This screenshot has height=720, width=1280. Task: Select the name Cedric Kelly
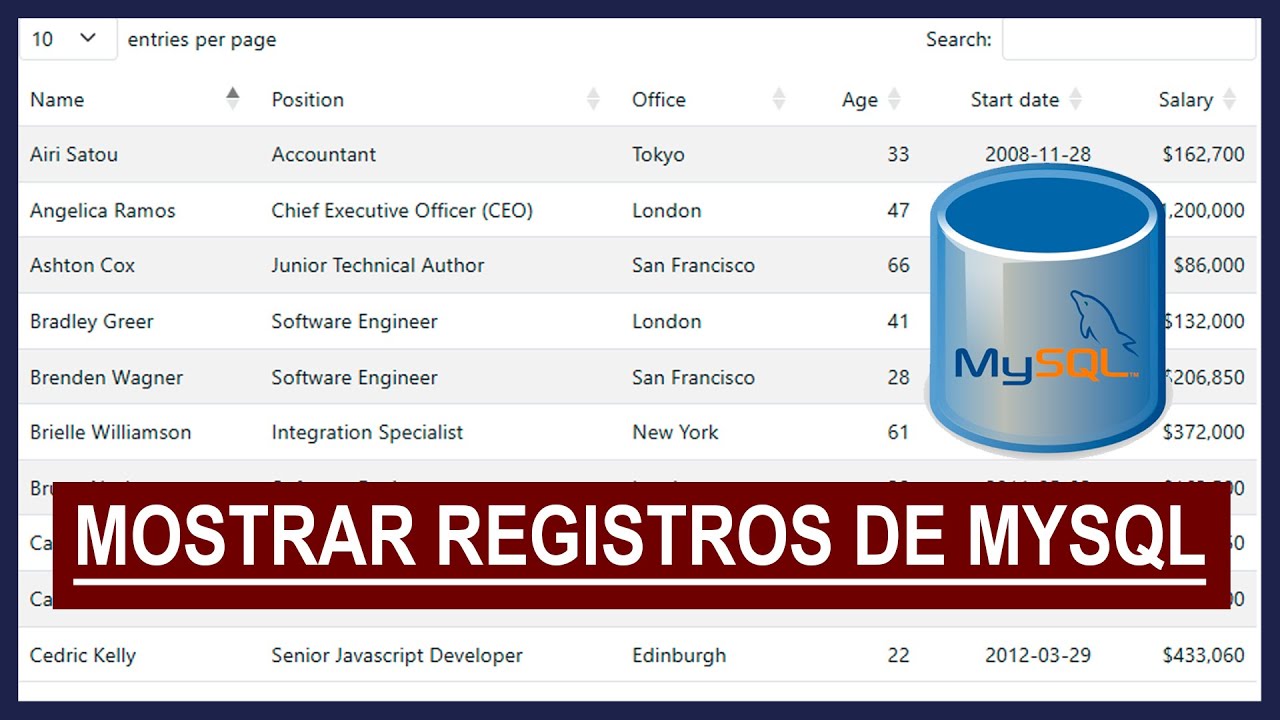[x=83, y=655]
